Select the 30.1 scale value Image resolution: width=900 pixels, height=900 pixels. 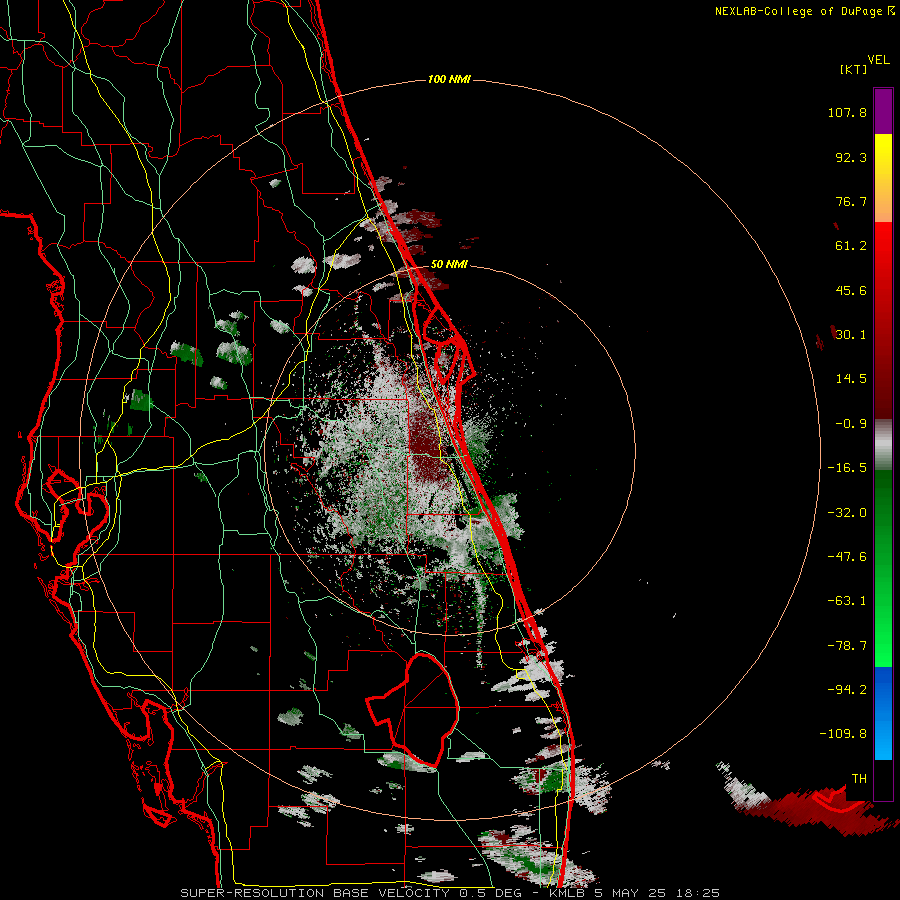[851, 335]
